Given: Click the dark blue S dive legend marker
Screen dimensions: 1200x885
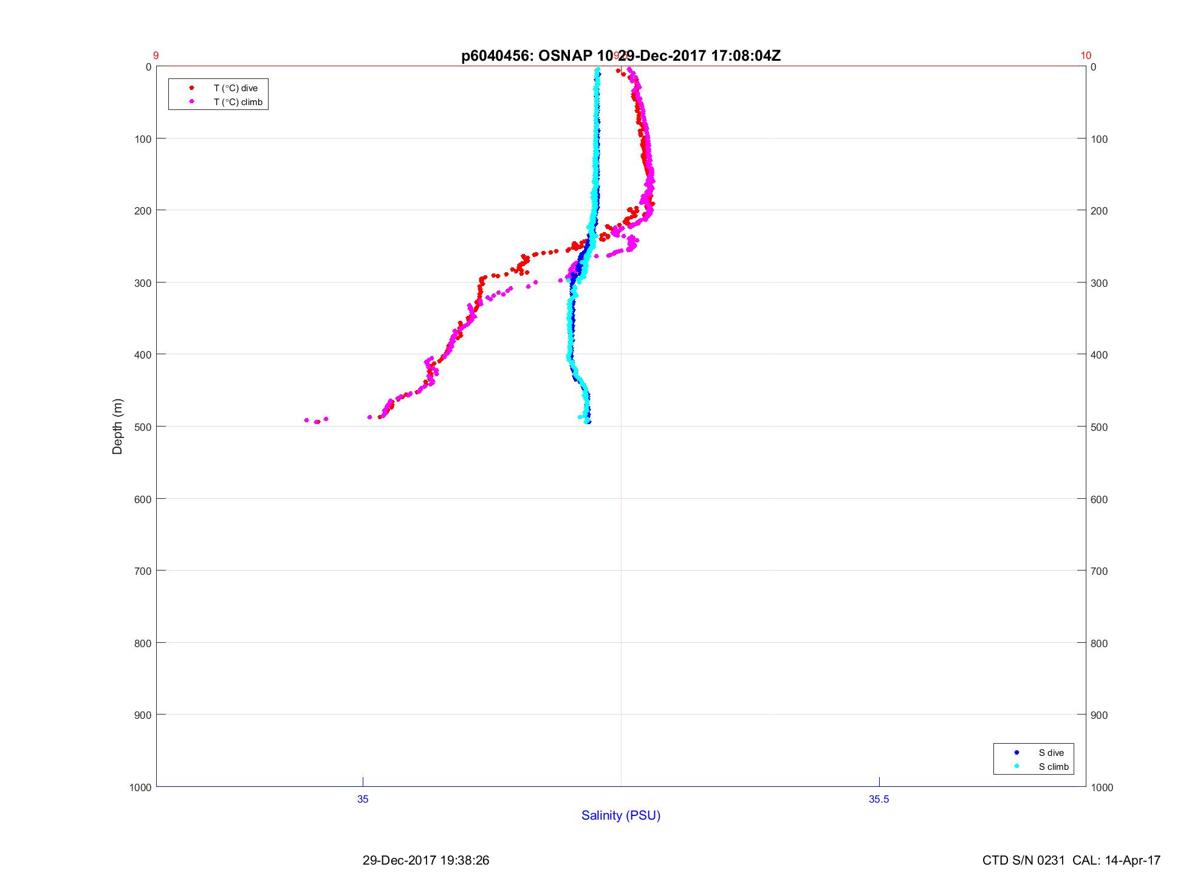Looking at the screenshot, I should click(1016, 752).
